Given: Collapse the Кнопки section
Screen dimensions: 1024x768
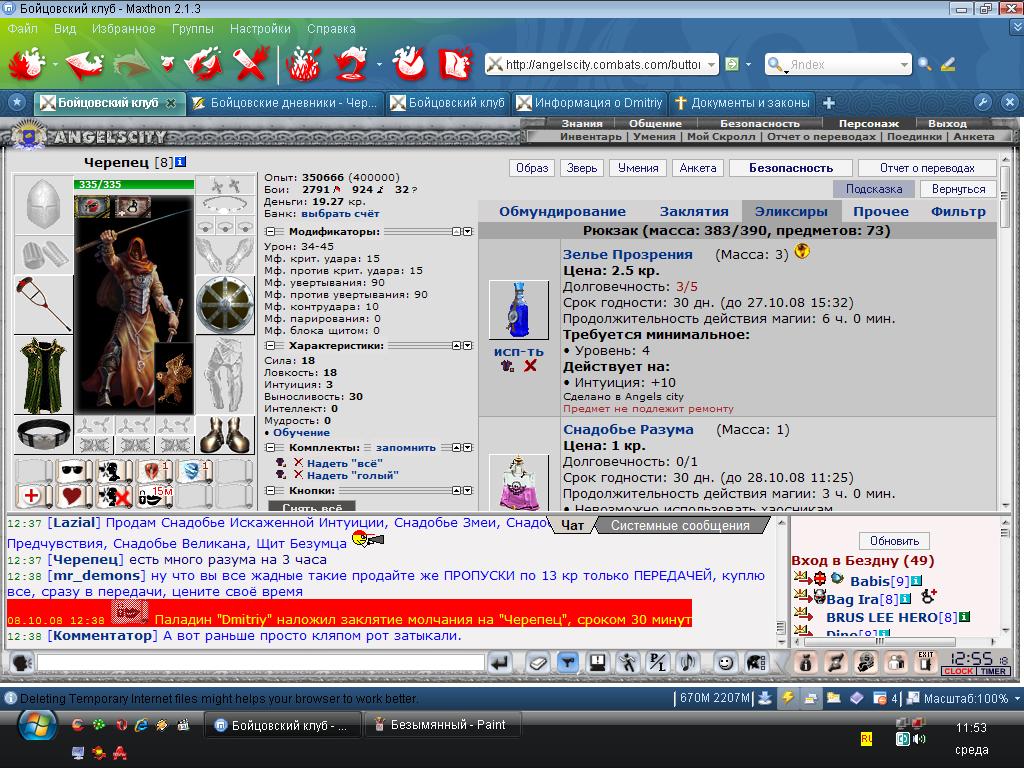Looking at the screenshot, I should 271,490.
